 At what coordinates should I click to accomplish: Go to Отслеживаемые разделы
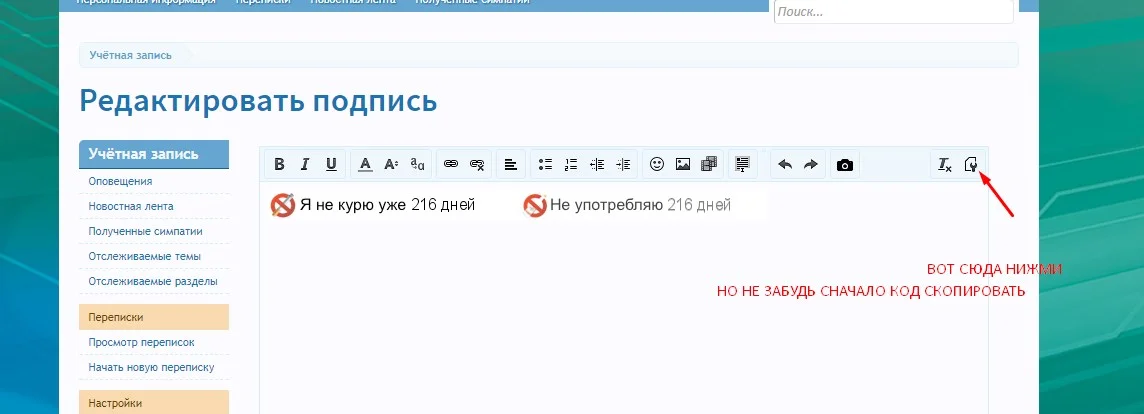click(153, 281)
